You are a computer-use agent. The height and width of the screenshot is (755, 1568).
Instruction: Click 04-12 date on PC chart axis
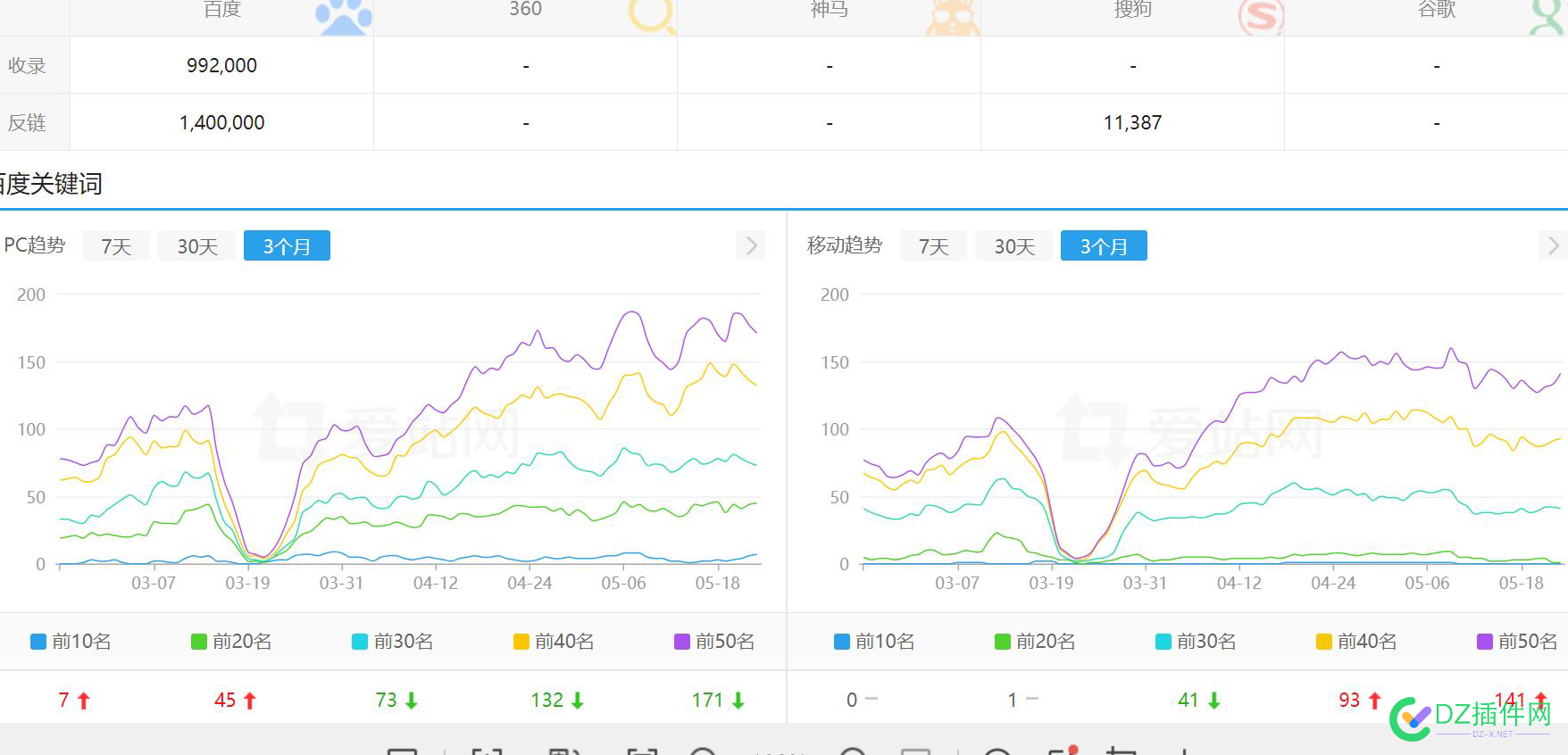pyautogui.click(x=436, y=584)
